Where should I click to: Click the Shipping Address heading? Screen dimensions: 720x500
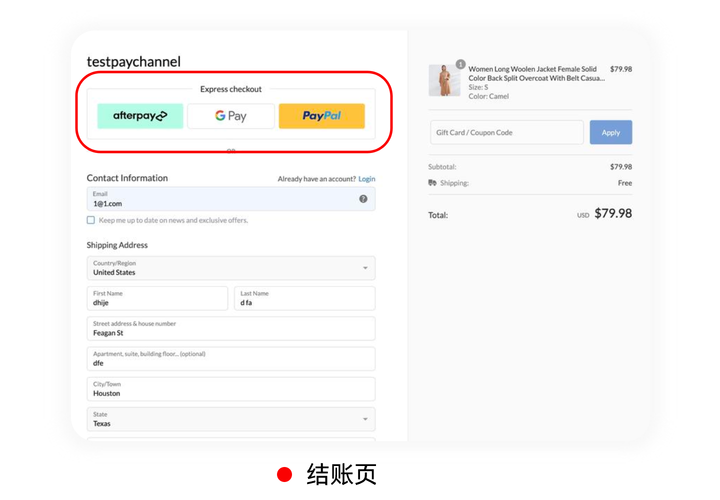tap(117, 245)
